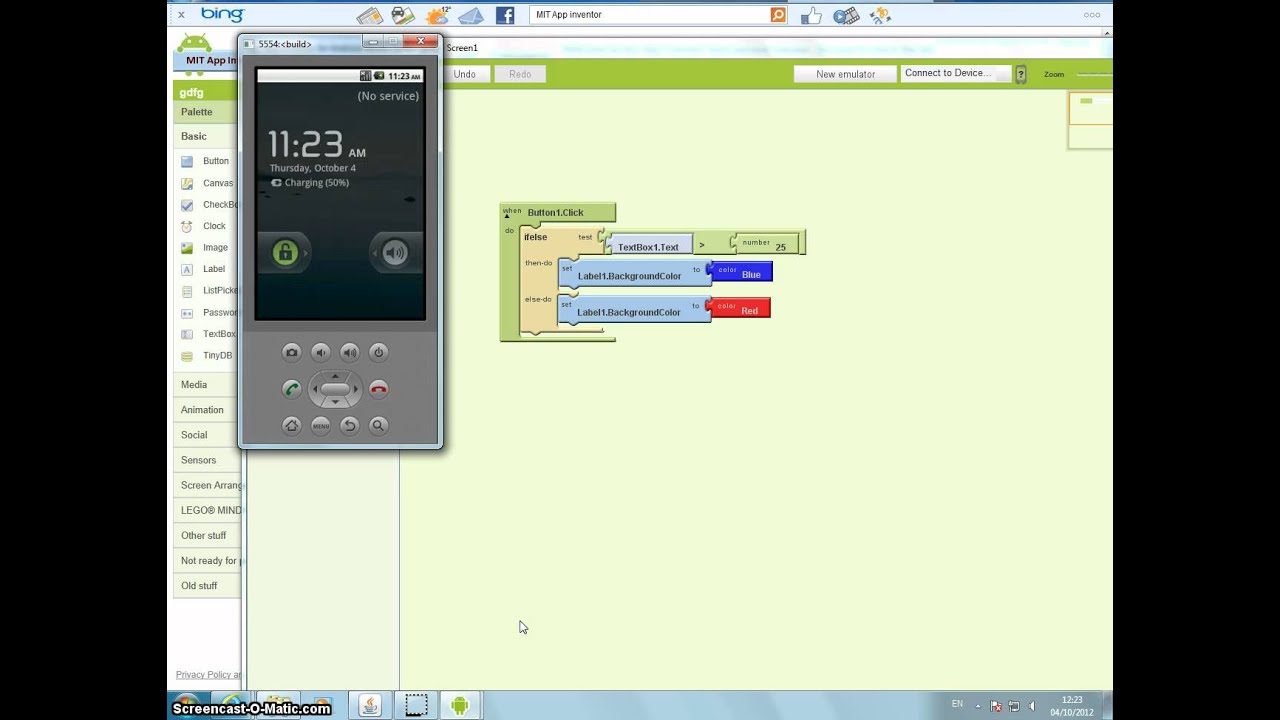Click in the Bing search field
Screen dimensions: 1280x720
[x=650, y=15]
